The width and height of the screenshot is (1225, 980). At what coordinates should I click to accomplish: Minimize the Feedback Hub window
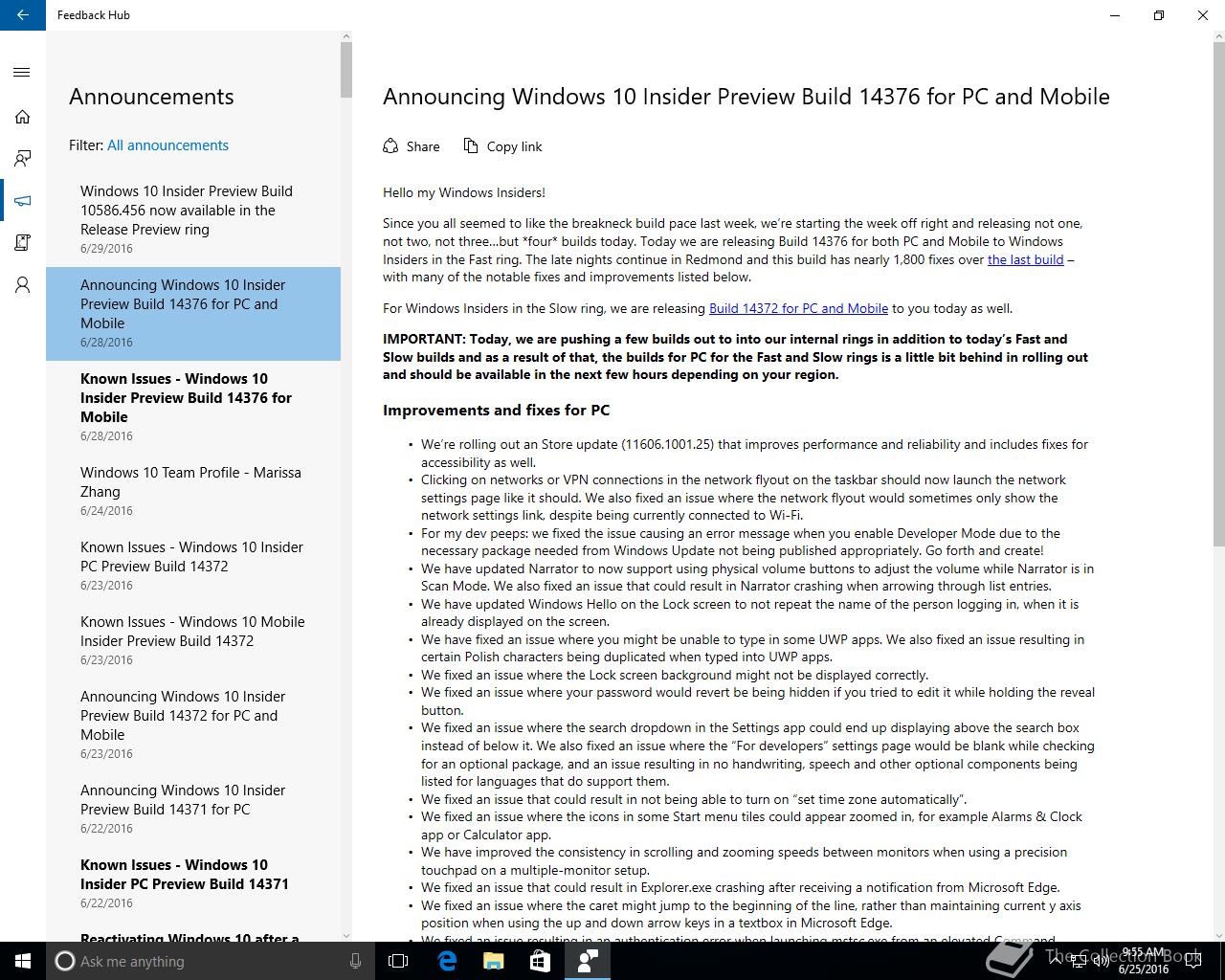(1115, 15)
